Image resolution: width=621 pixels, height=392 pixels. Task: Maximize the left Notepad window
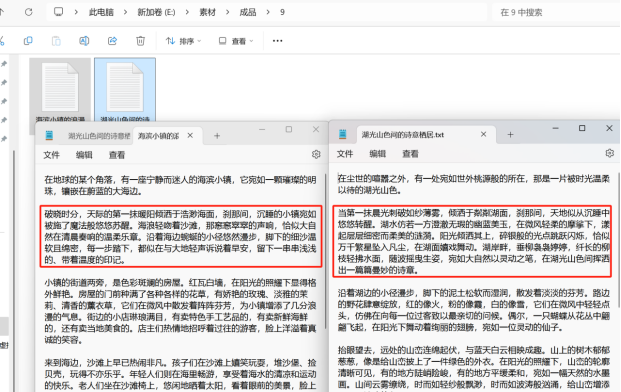click(289, 129)
